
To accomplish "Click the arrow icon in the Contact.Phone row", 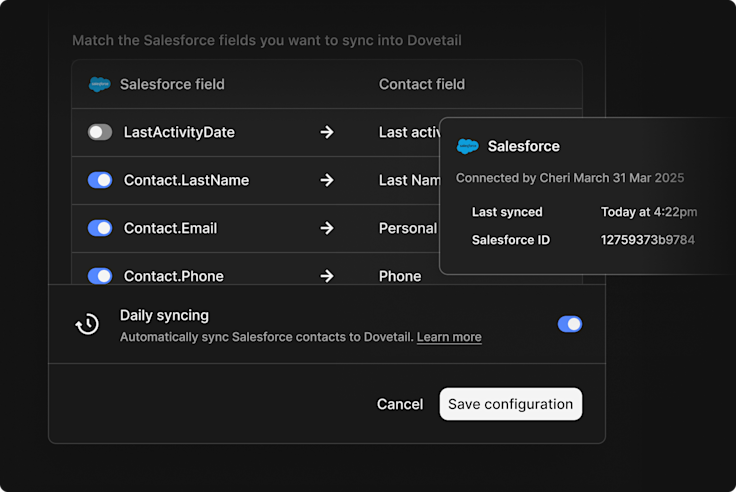I will [327, 276].
